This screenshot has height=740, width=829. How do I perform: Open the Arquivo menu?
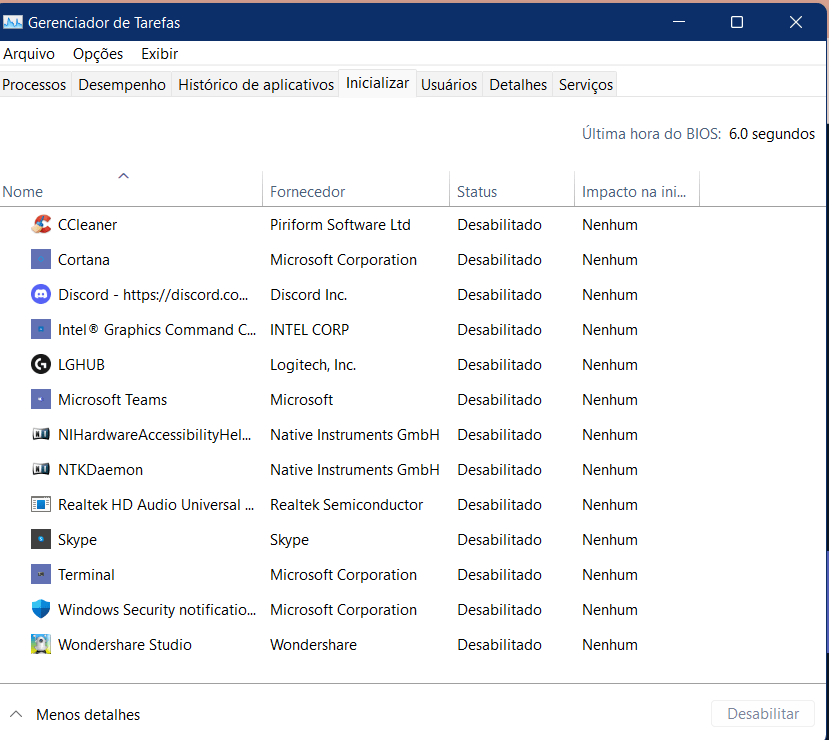(x=29, y=54)
